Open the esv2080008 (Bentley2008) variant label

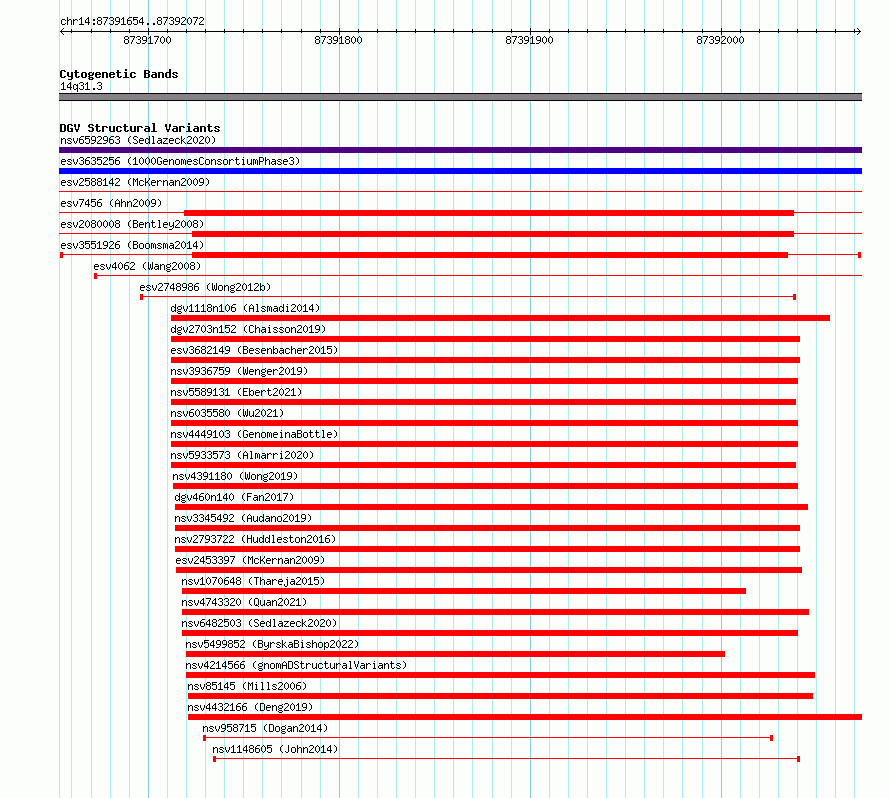(x=132, y=224)
